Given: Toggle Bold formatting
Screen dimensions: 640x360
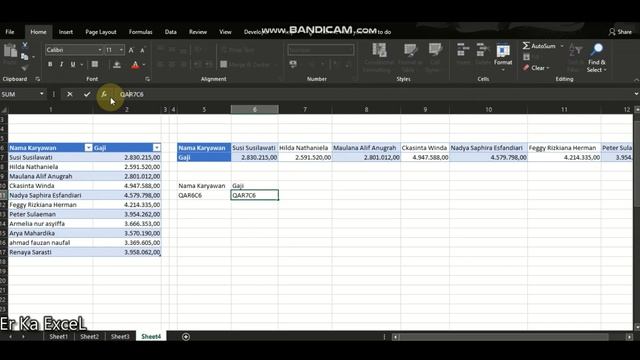Looking at the screenshot, I should pos(50,64).
